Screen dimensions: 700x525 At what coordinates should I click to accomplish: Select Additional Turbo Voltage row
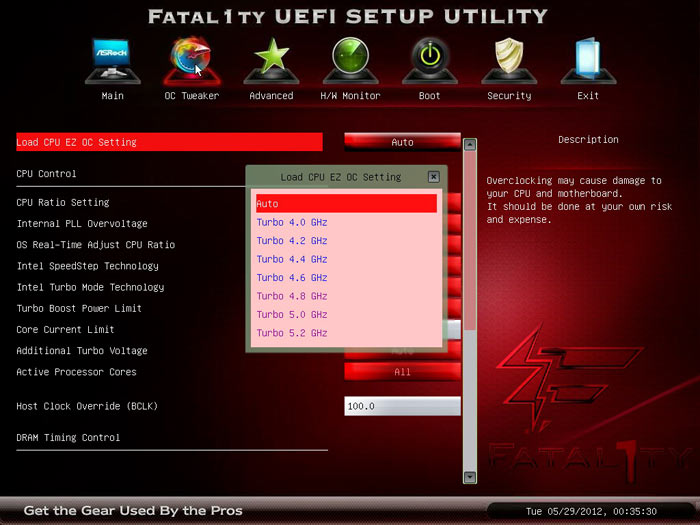(x=82, y=351)
